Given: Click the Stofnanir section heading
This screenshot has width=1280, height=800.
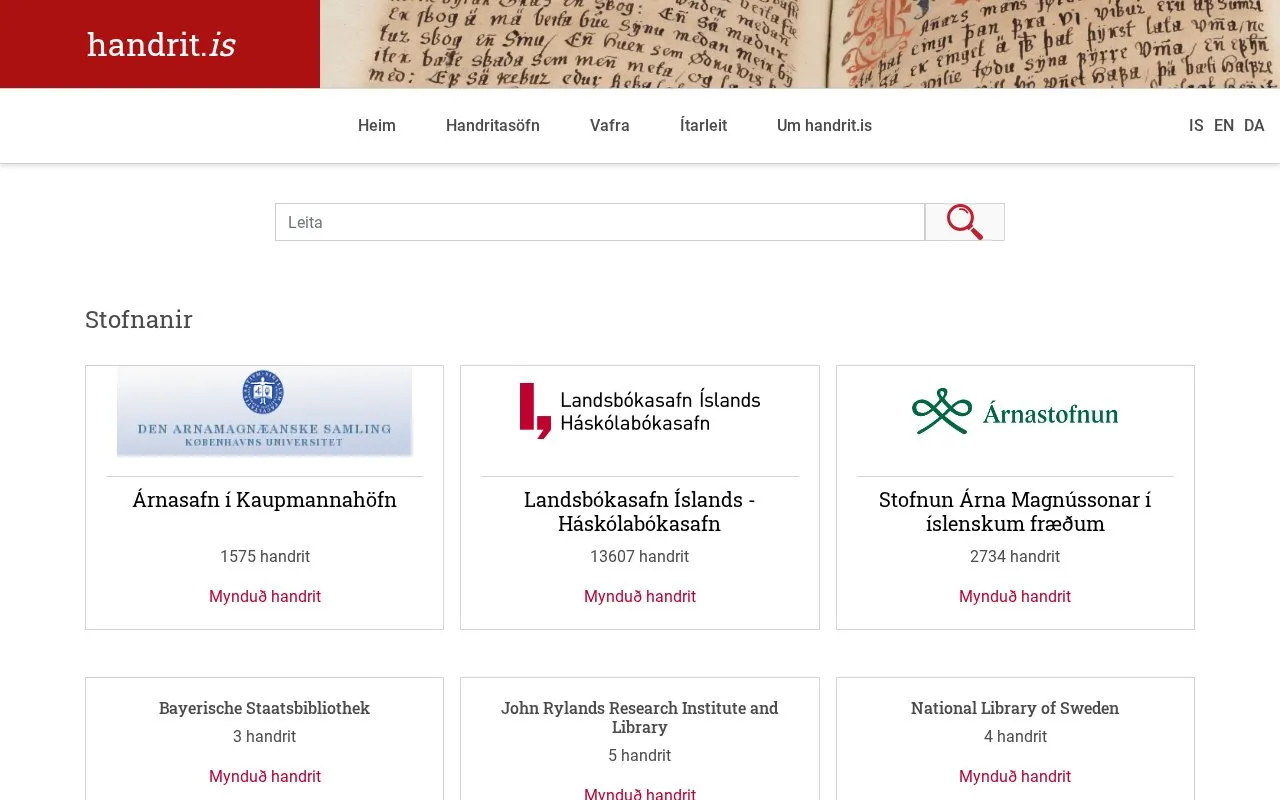Looking at the screenshot, I should 139,320.
